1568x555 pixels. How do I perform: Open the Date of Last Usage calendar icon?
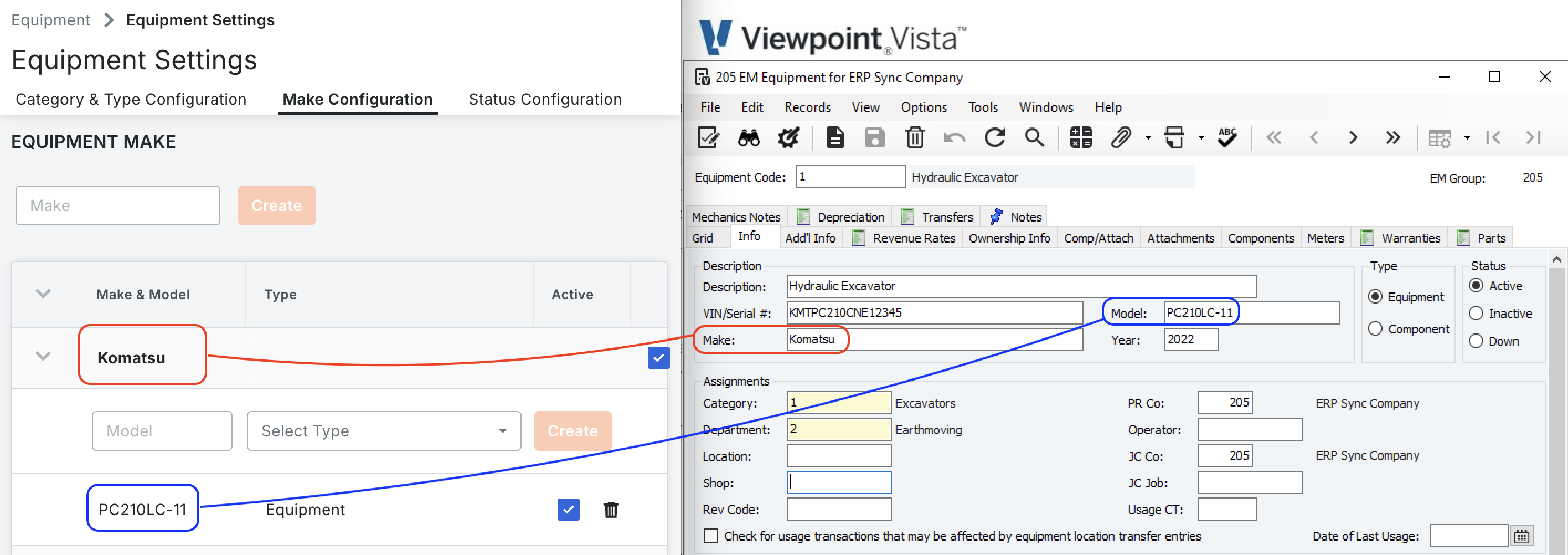[x=1521, y=536]
